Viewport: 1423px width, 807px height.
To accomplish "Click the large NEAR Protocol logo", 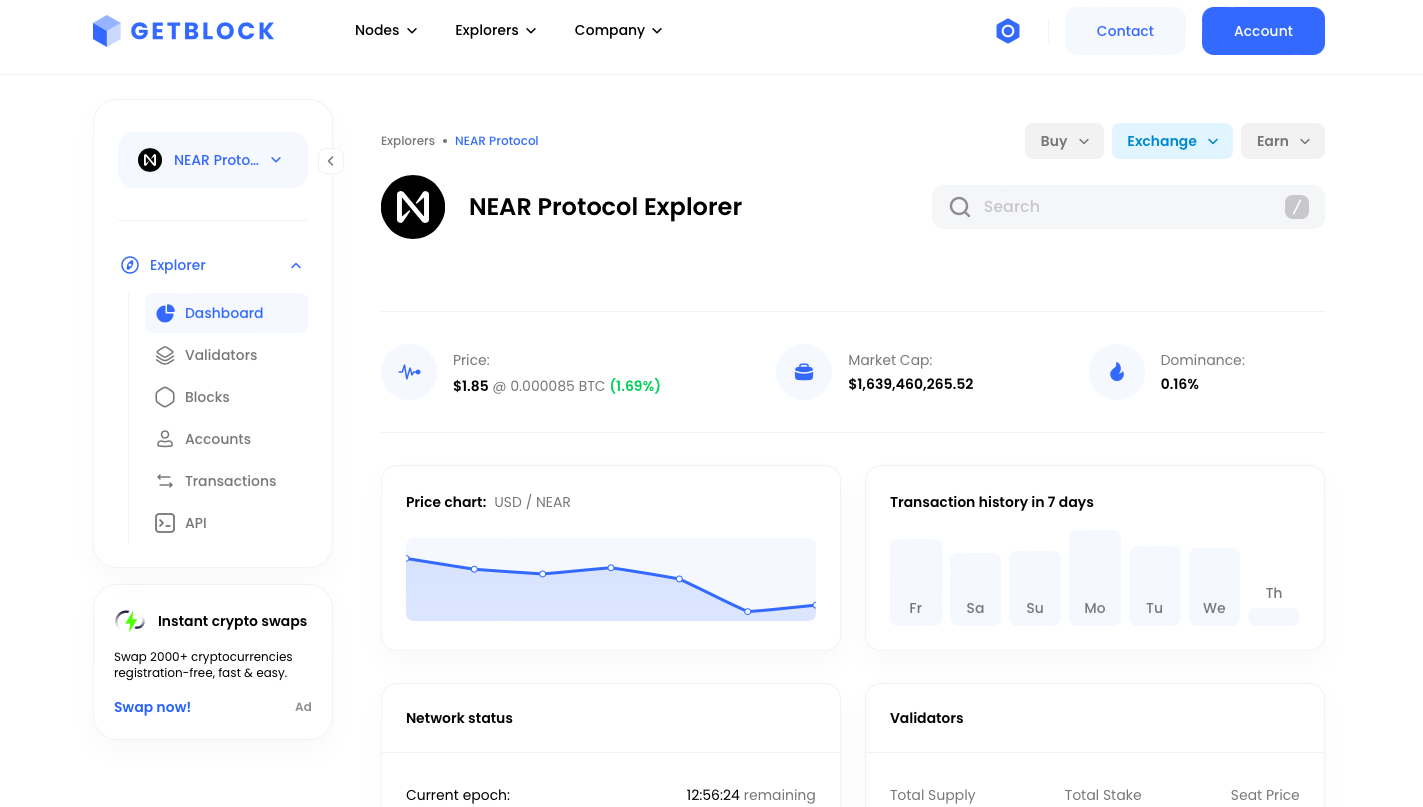I will tap(413, 207).
